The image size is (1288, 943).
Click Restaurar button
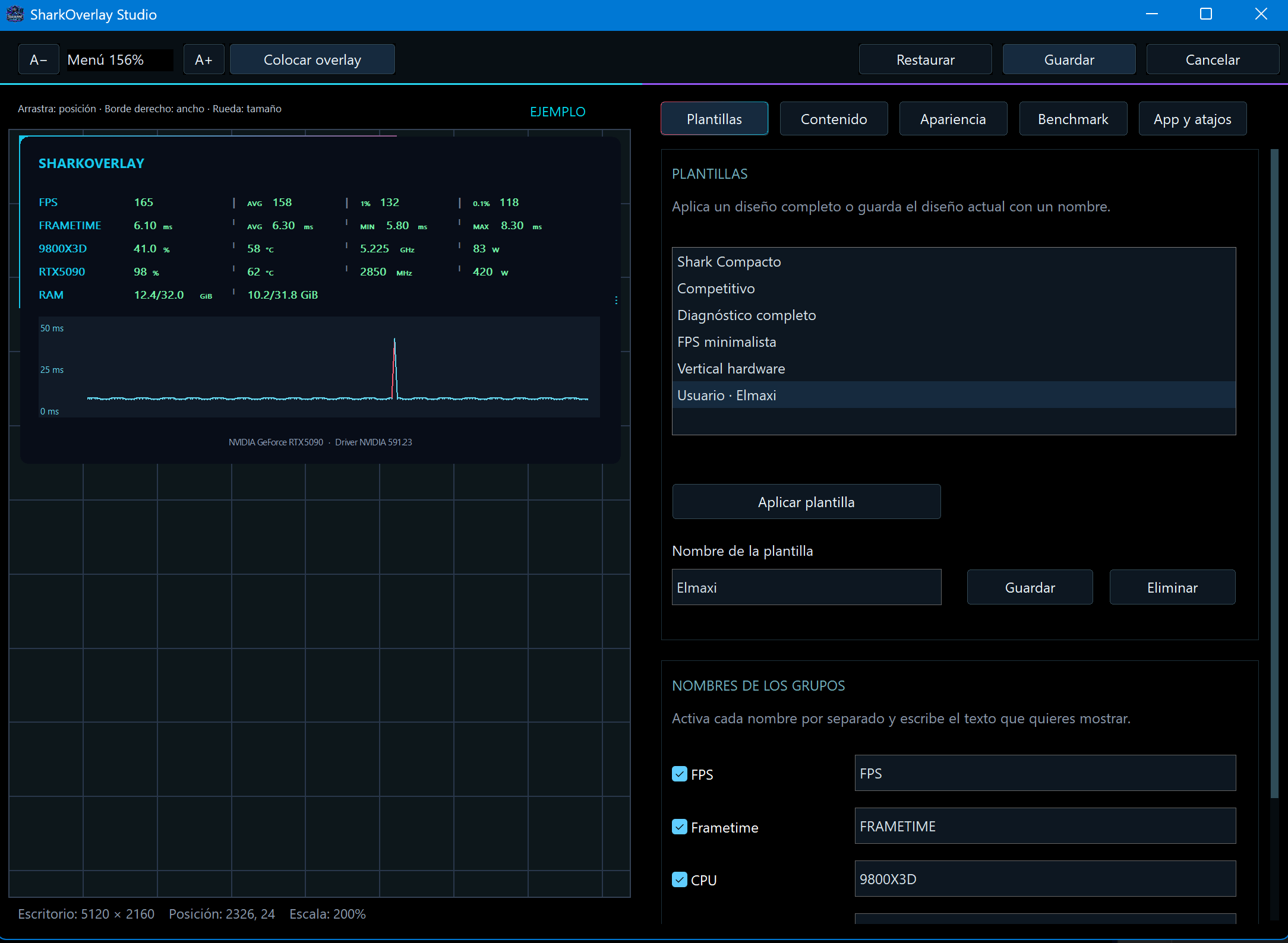926,59
